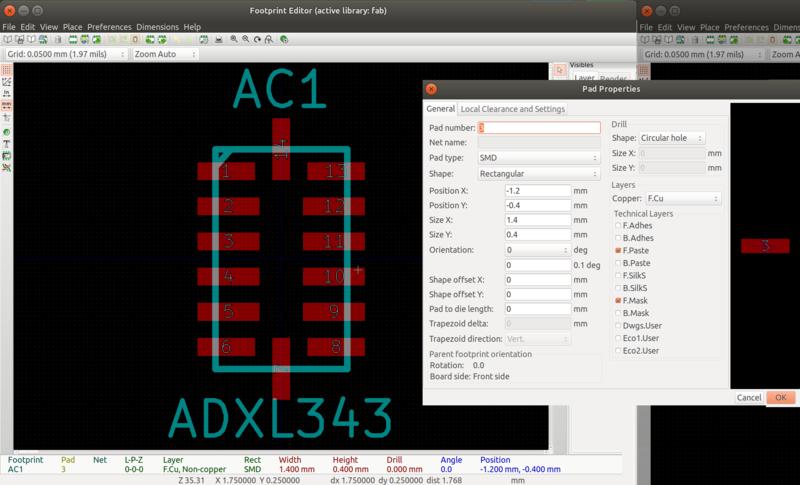800x485 pixels.
Task: Switch to Local Clearance and Settings tab
Action: [x=513, y=109]
